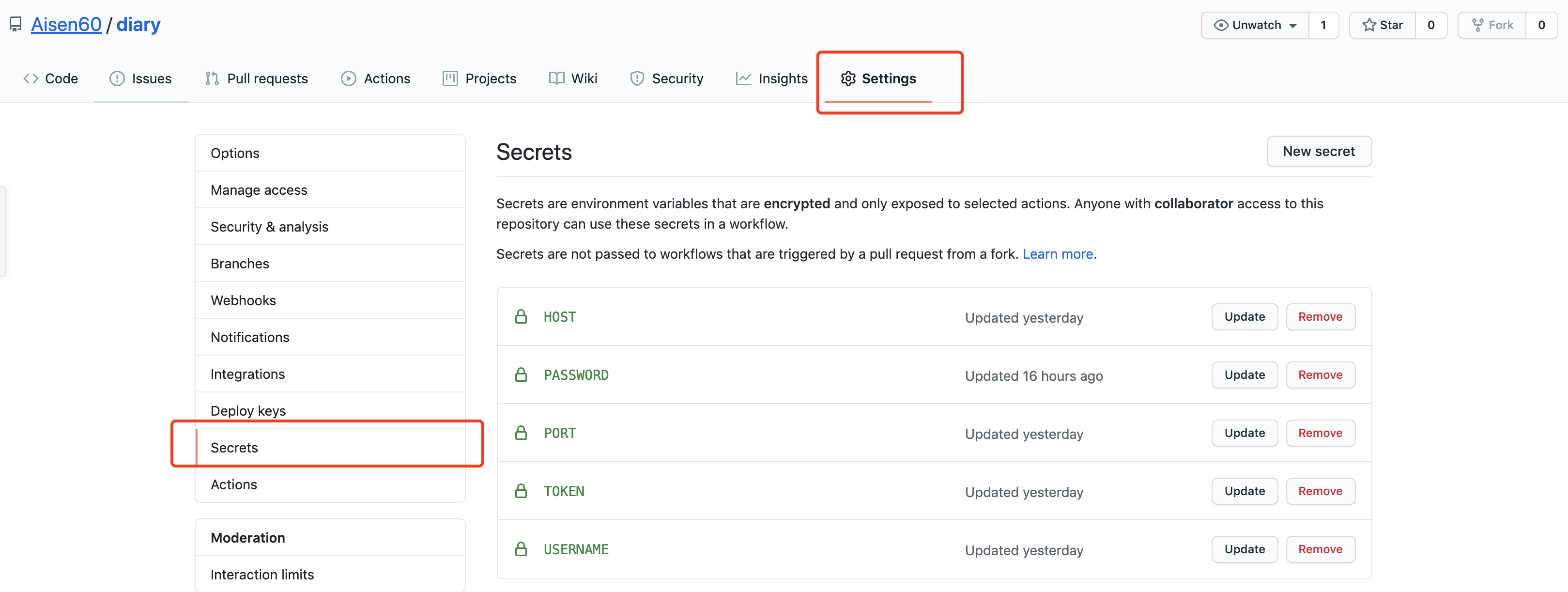Image resolution: width=1568 pixels, height=592 pixels.
Task: Click the HOST secret name
Action: click(560, 317)
